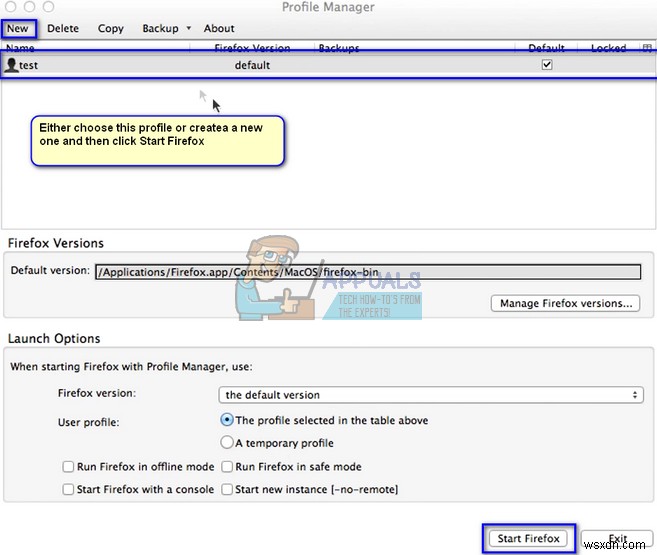Screen dimensions: 657x555
Task: Toggle the Default checkbox for test profile
Action: coord(547,65)
